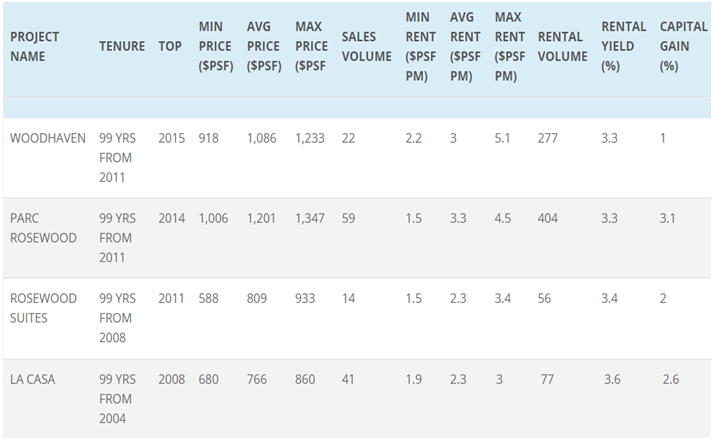713x440 pixels.
Task: Click min price value 588
Action: coord(208,299)
